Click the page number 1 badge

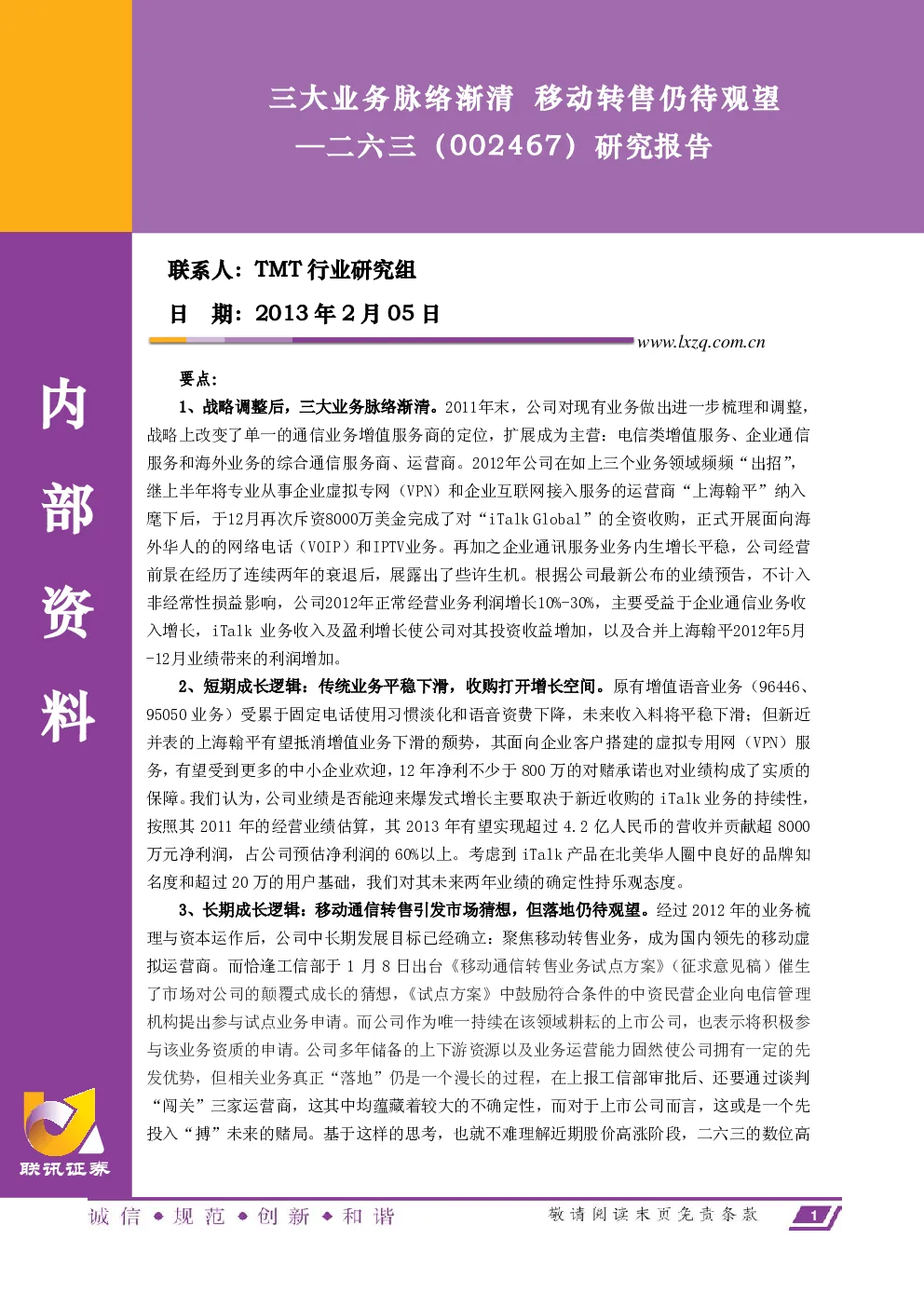click(x=815, y=1216)
